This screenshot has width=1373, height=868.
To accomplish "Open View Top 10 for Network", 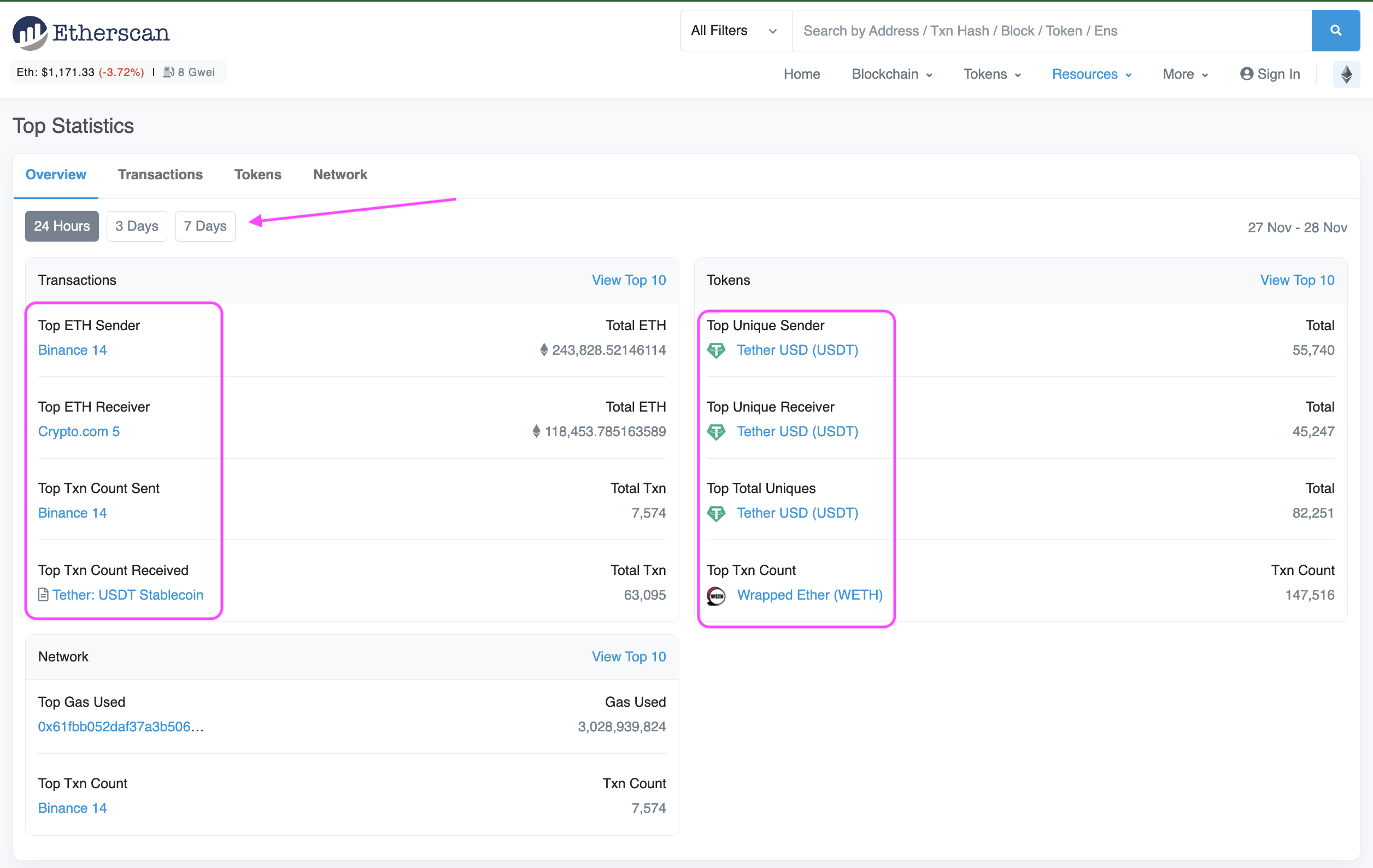I will (629, 657).
